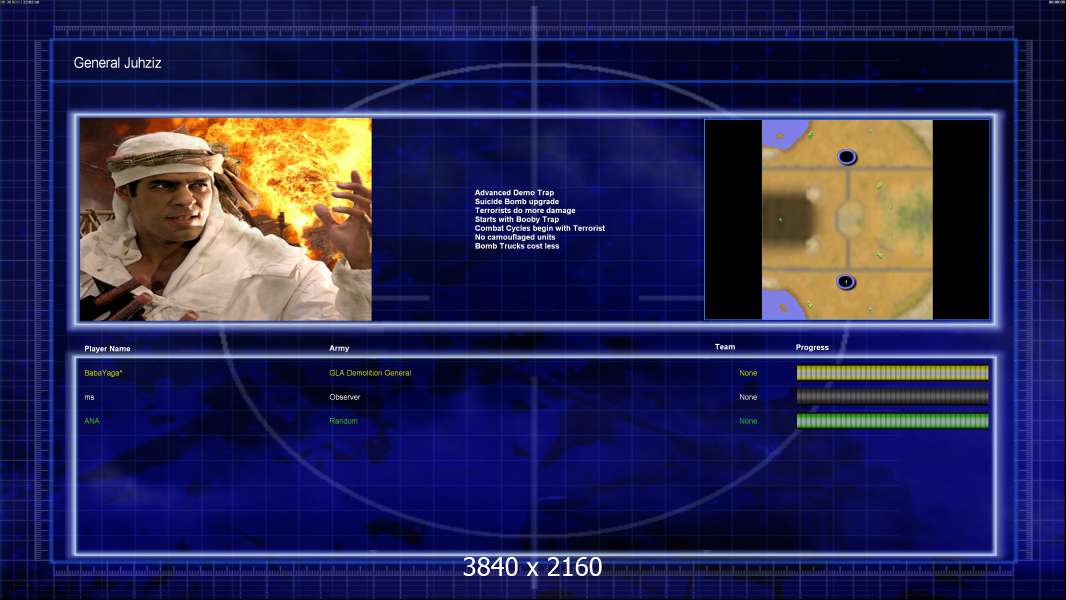Click player name 'ANA'
Screen dimensions: 1066x600
(x=92, y=421)
